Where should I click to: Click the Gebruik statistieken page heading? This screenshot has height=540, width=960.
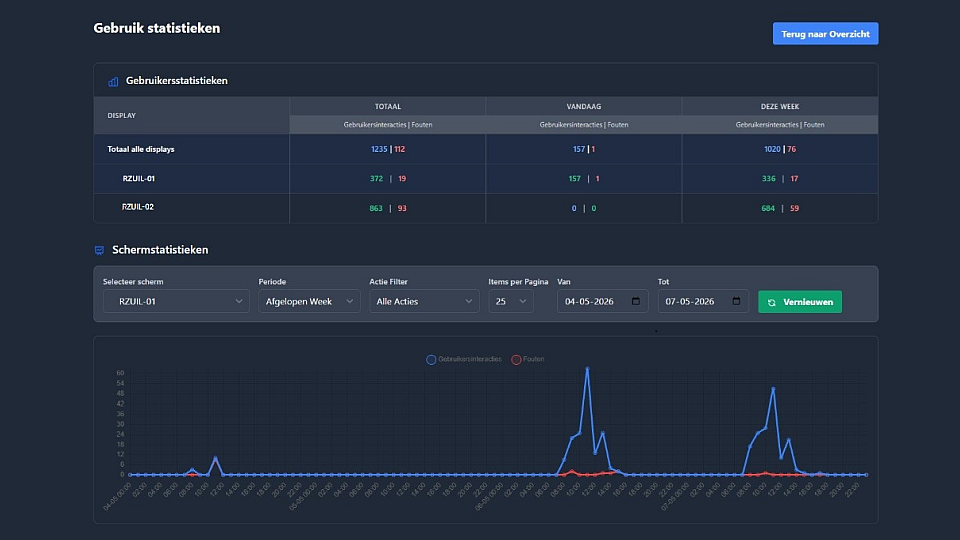click(157, 28)
